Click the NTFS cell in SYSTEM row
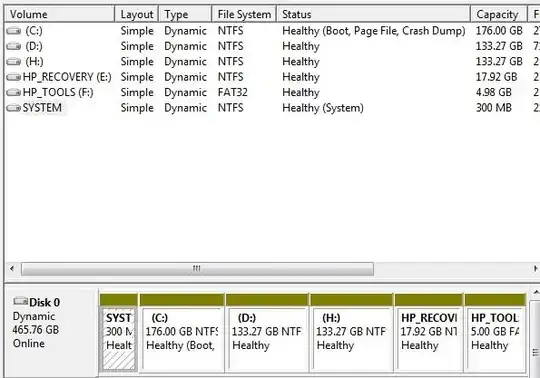The image size is (540, 378). point(230,108)
